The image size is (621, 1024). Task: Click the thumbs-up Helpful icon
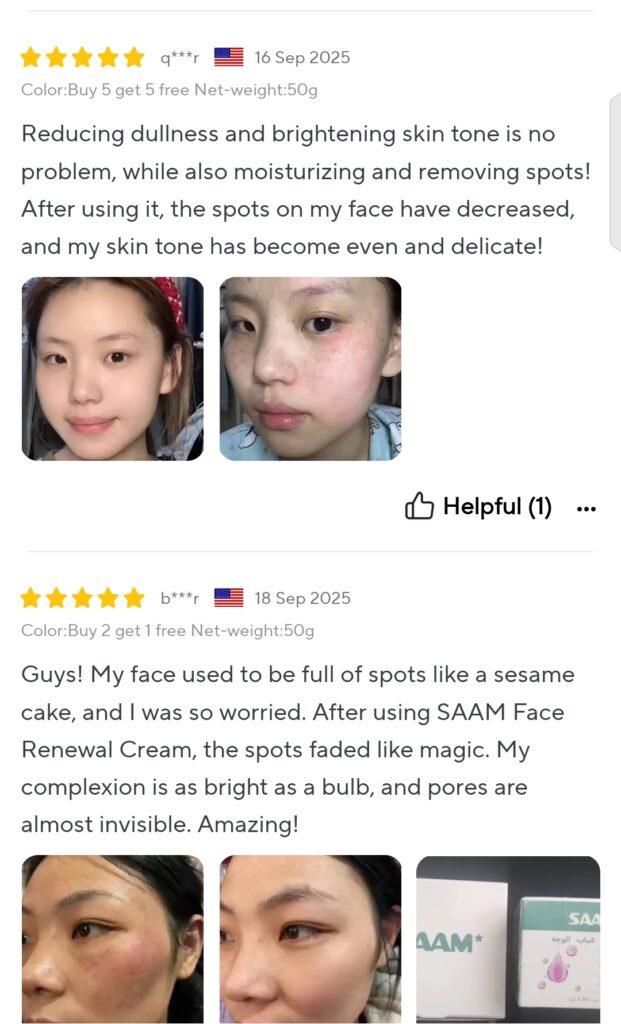[419, 506]
